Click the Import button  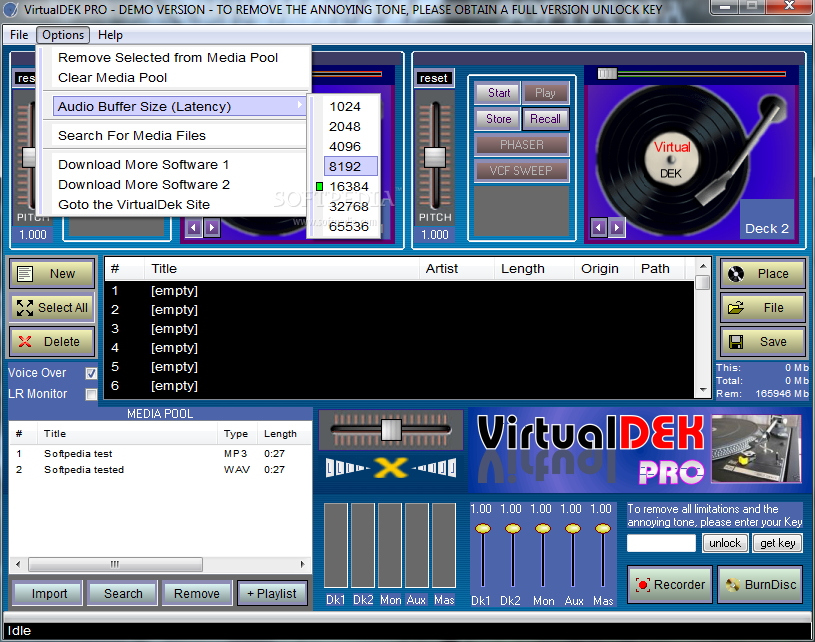tap(48, 594)
